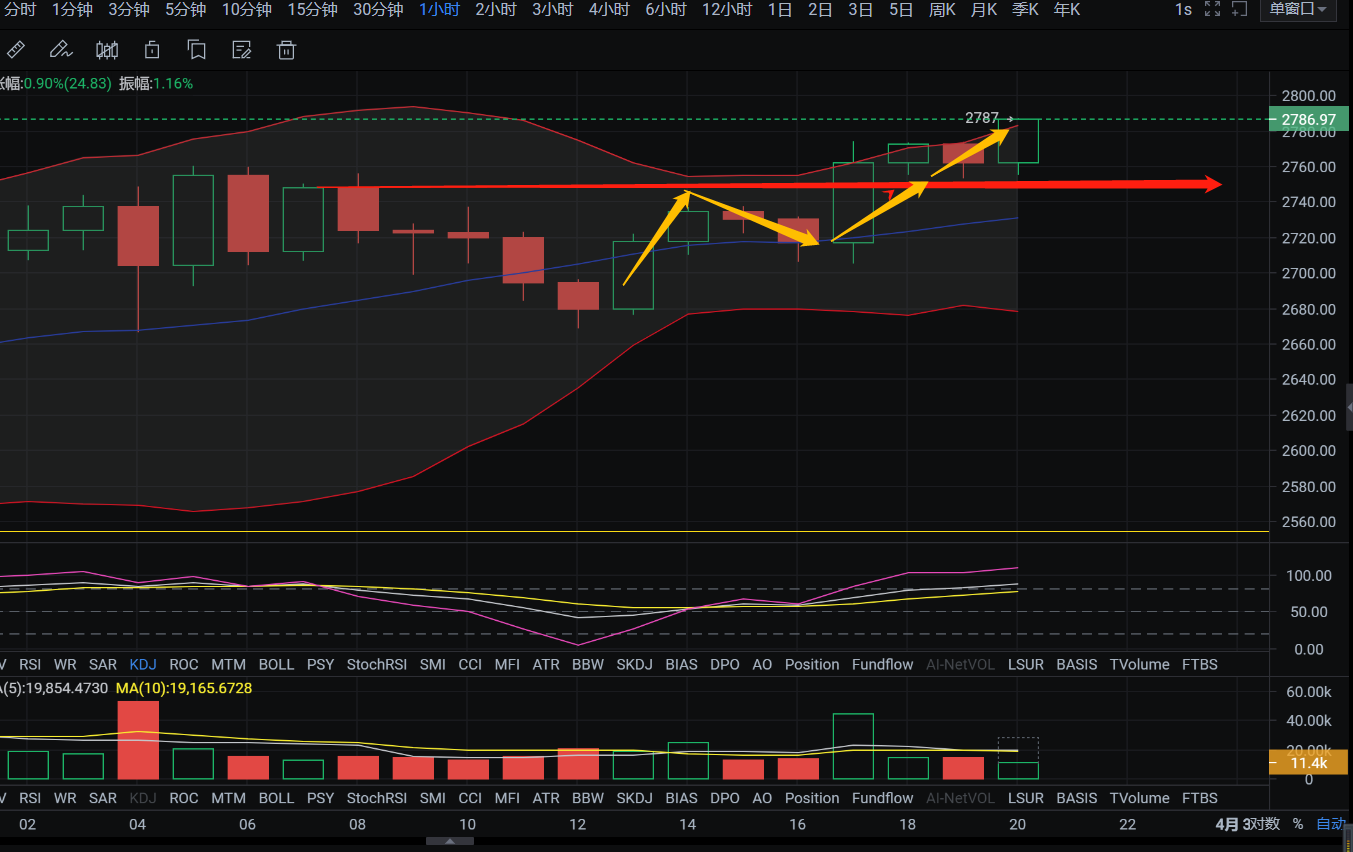Open the bookmark icon in toolbar

tap(197, 49)
